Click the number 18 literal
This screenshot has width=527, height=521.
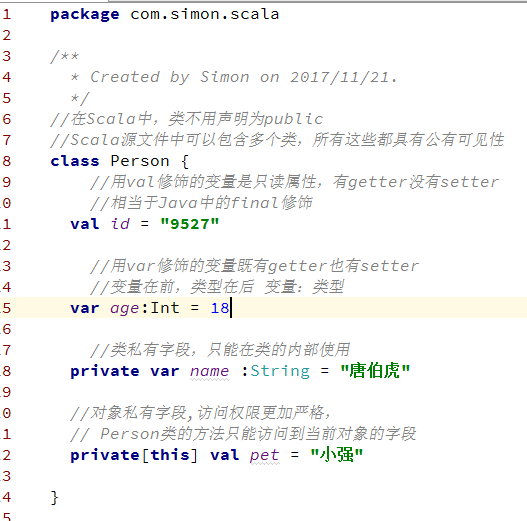pos(220,308)
